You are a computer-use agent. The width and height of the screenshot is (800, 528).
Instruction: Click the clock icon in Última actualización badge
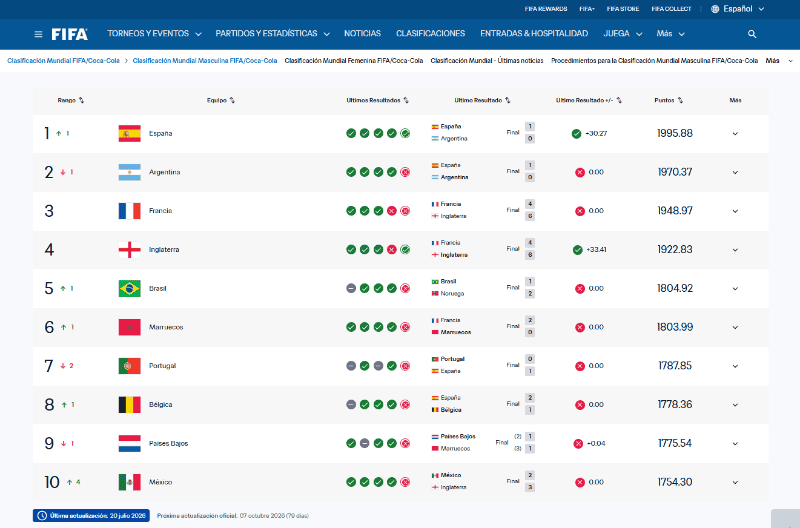42,516
